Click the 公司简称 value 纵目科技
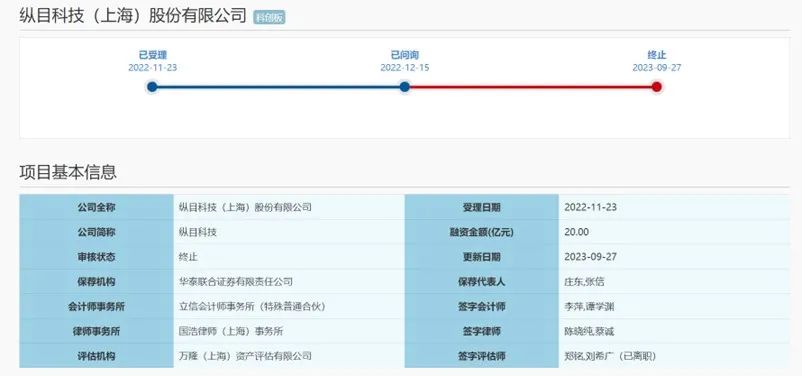 pyautogui.click(x=197, y=232)
